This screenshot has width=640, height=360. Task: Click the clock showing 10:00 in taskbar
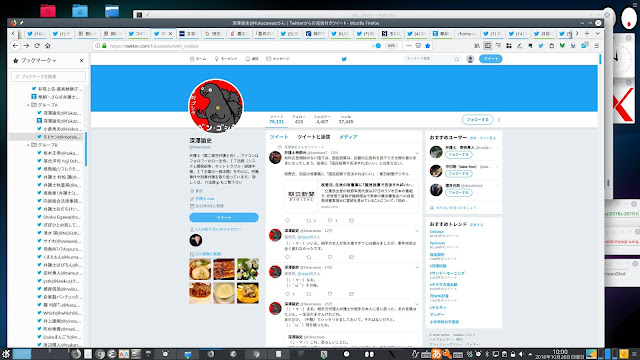[x=560, y=354]
